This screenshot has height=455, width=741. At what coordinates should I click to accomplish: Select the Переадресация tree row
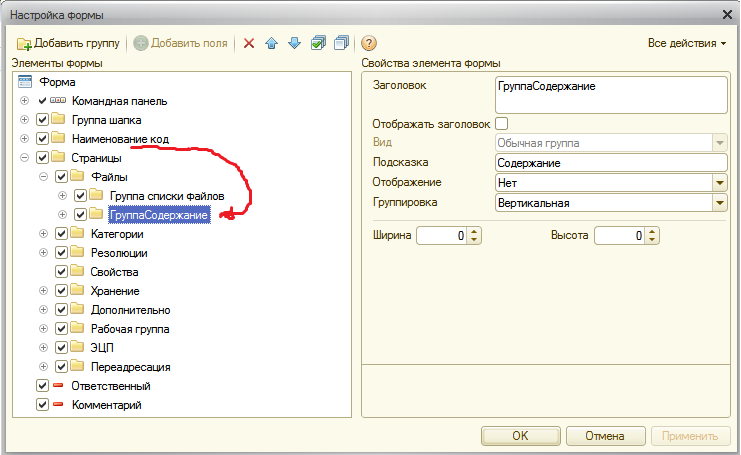[130, 367]
